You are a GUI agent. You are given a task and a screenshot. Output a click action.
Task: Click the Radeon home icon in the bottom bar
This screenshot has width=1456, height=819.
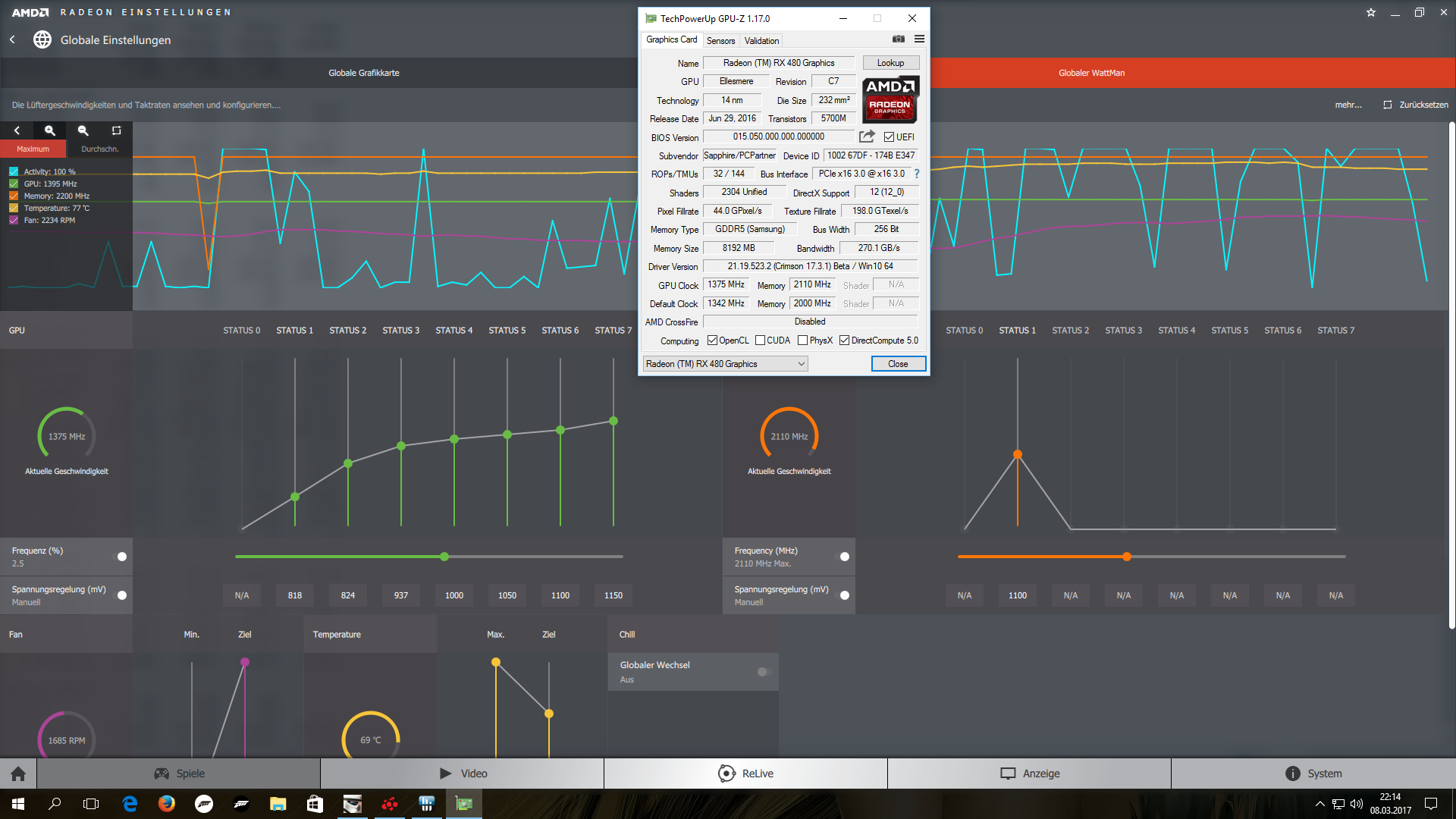(18, 773)
